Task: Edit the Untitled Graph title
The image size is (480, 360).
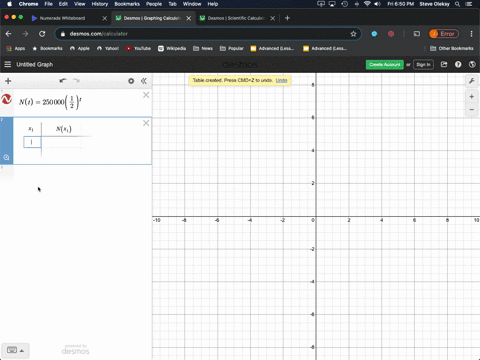Action: point(35,64)
